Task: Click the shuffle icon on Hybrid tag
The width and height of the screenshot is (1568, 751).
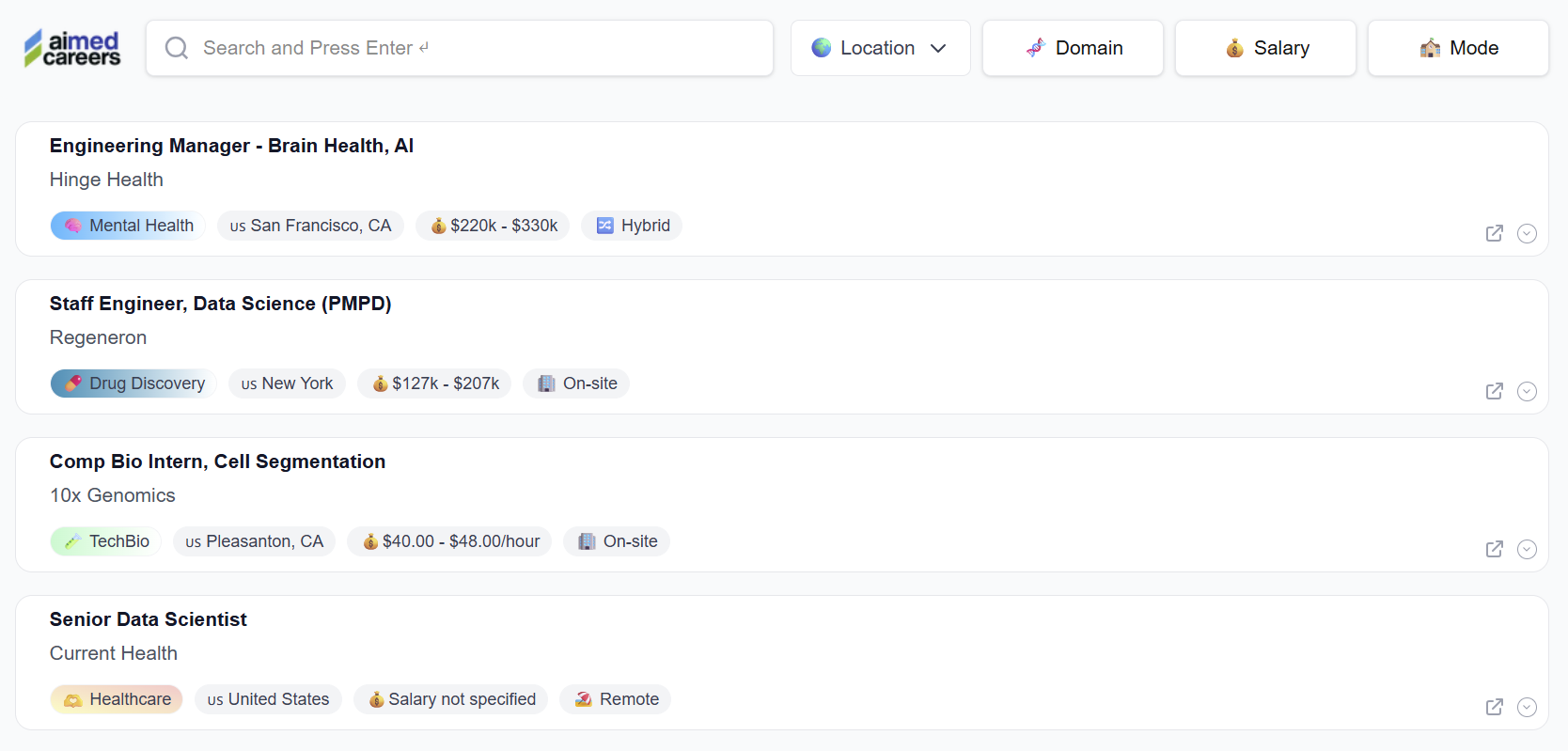Action: pyautogui.click(x=605, y=226)
